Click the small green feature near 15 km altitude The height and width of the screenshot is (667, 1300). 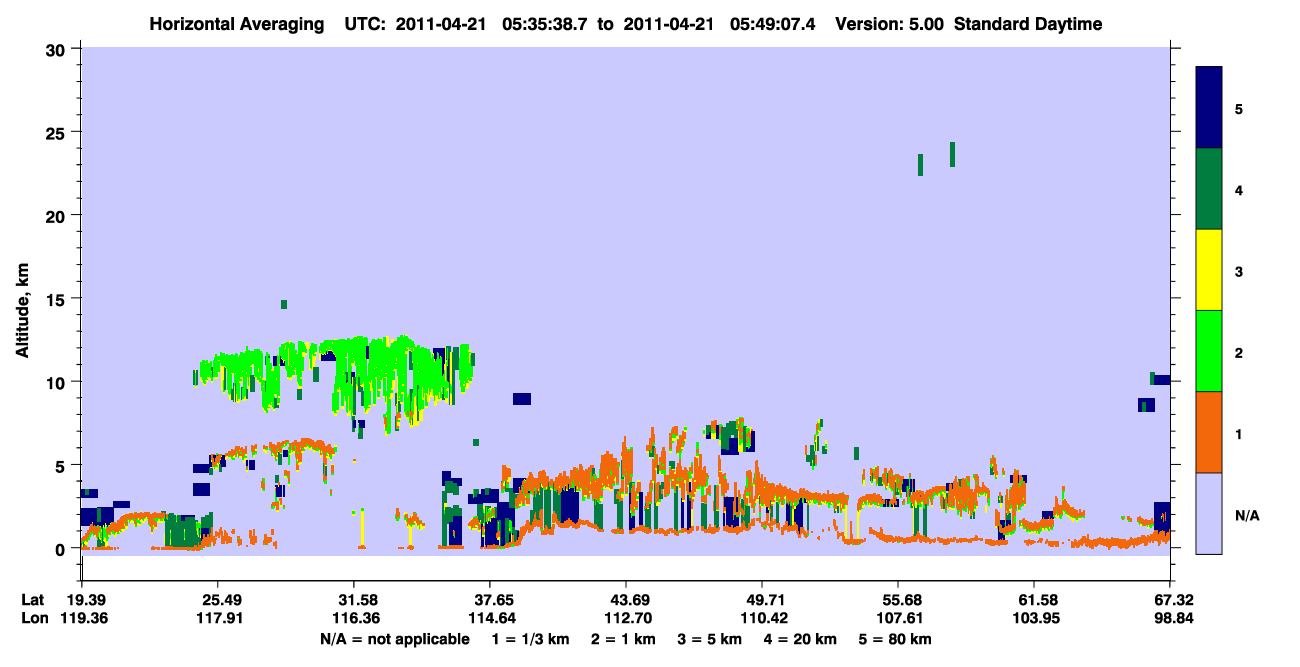click(x=284, y=304)
